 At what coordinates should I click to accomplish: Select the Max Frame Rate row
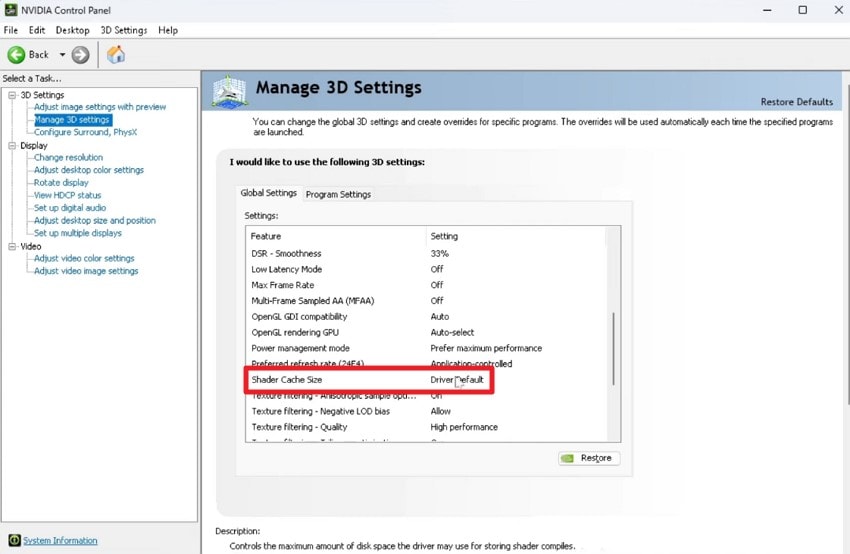coord(426,285)
